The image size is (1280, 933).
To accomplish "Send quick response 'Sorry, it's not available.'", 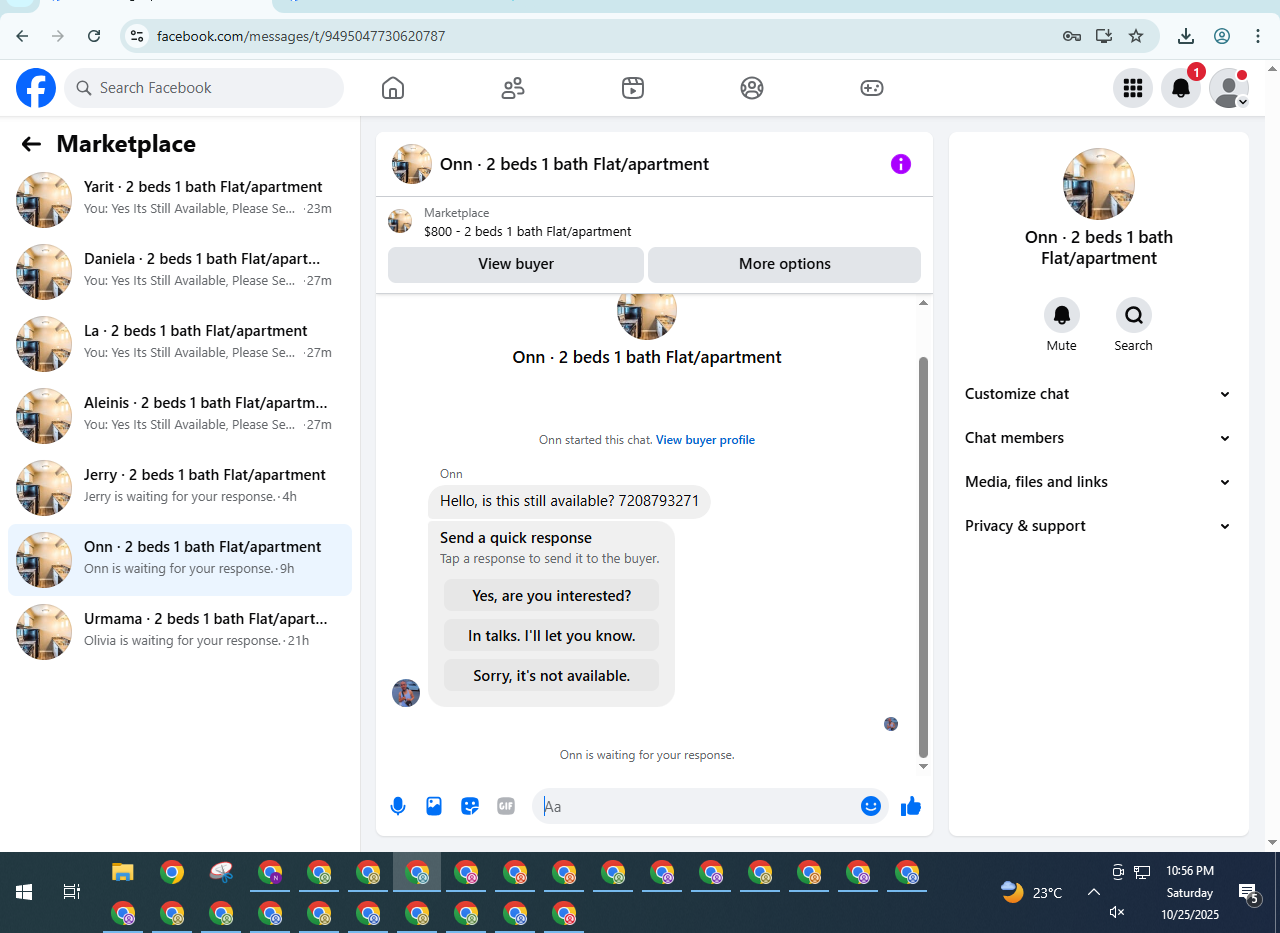I will point(552,675).
